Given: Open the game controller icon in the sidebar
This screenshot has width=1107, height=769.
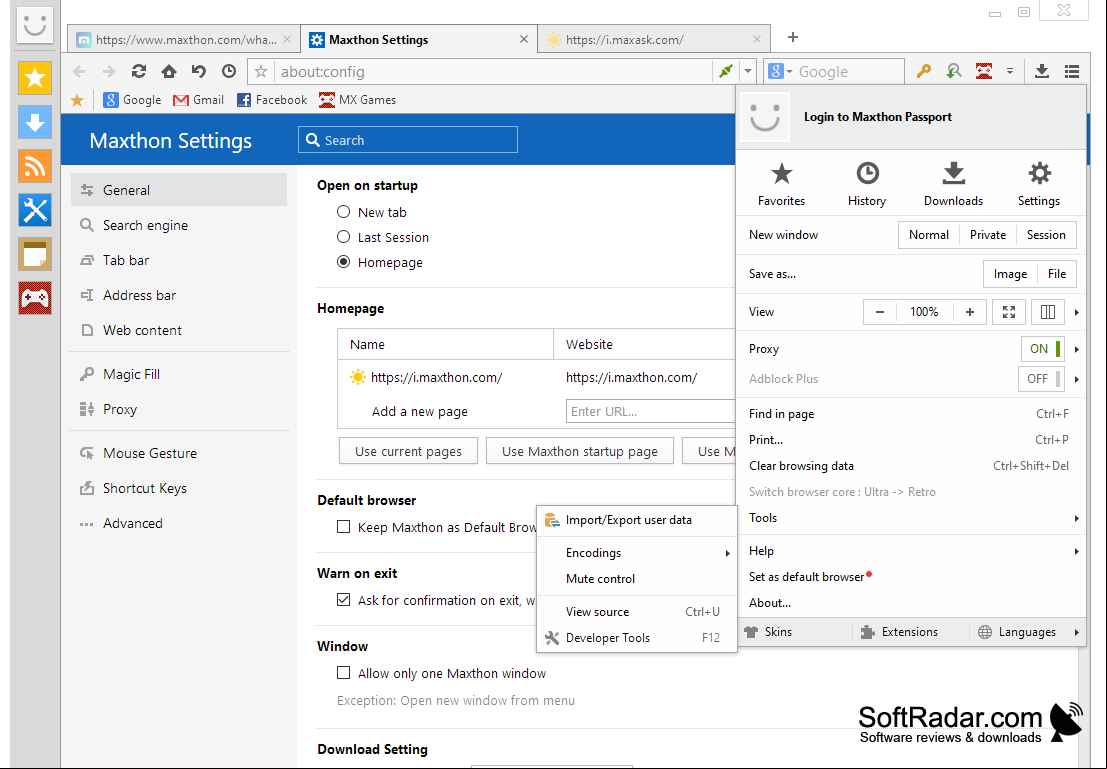Looking at the screenshot, I should 35,298.
